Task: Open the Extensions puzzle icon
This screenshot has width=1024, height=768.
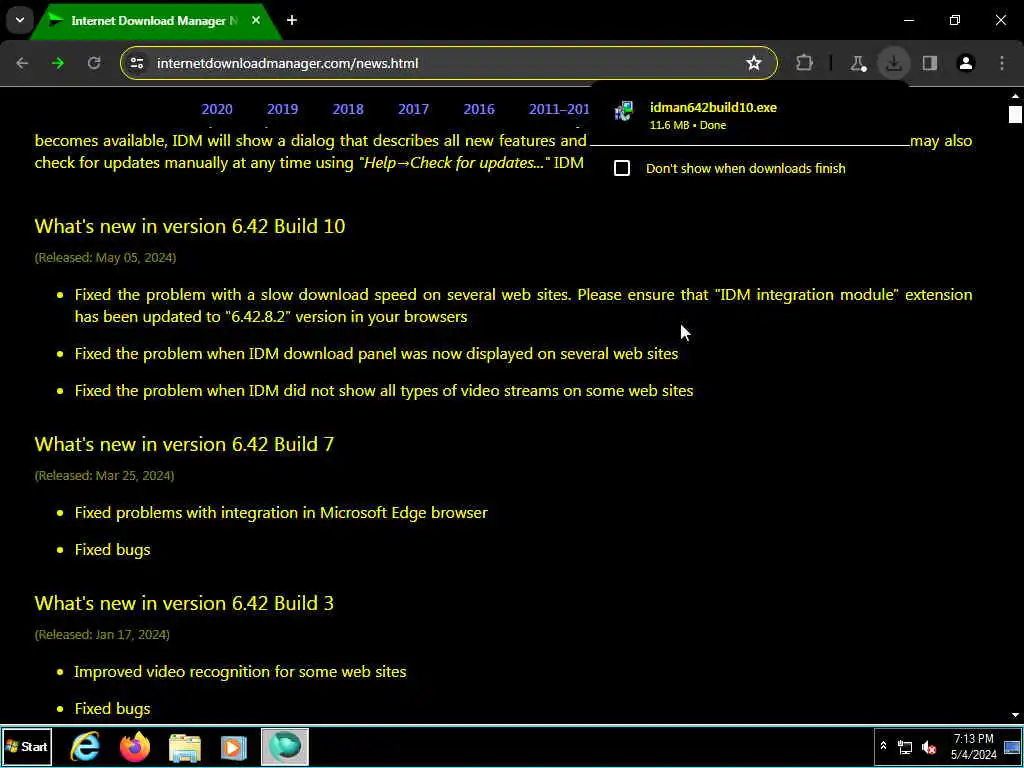Action: 805,63
